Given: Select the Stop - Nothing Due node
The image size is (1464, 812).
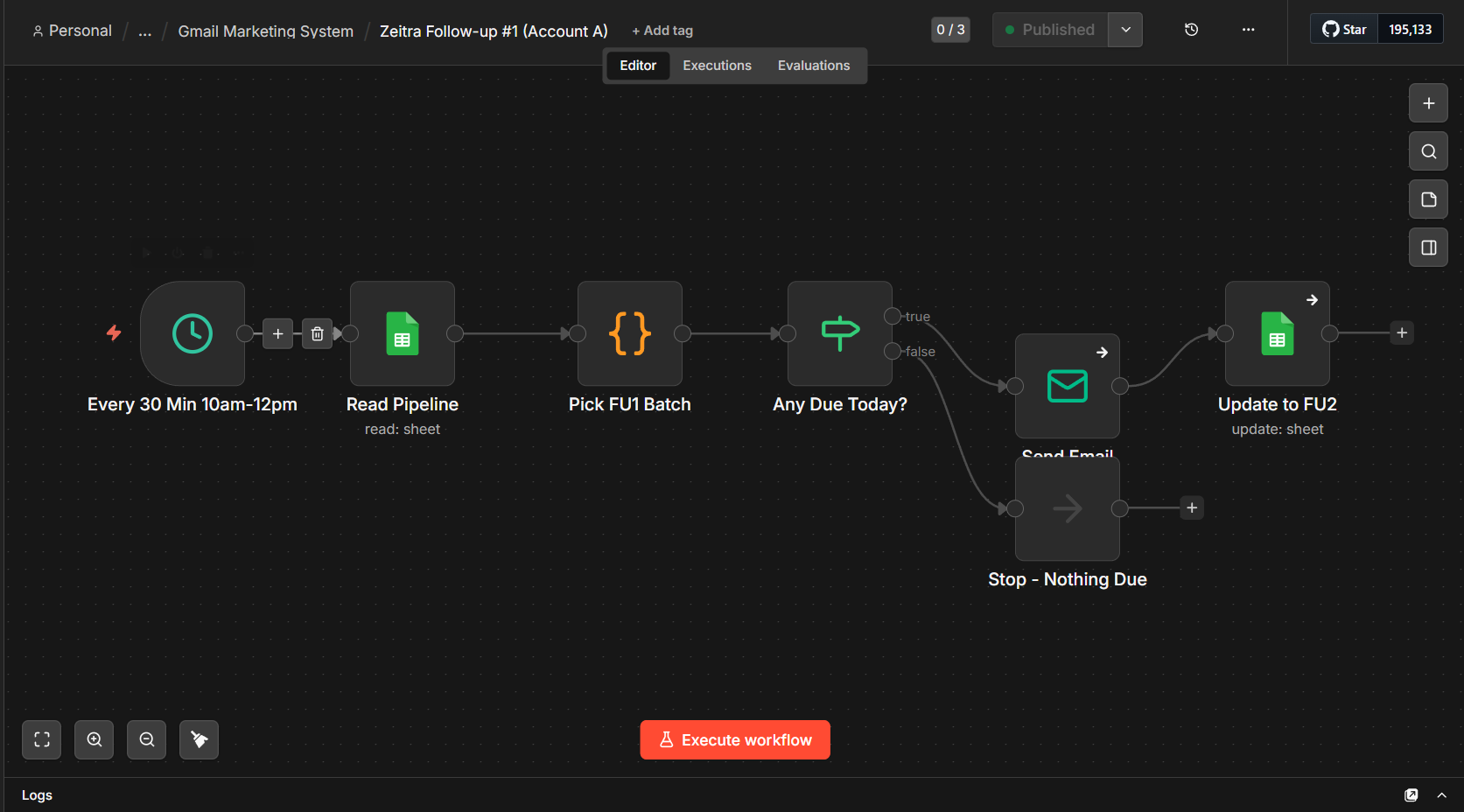Looking at the screenshot, I should point(1068,508).
